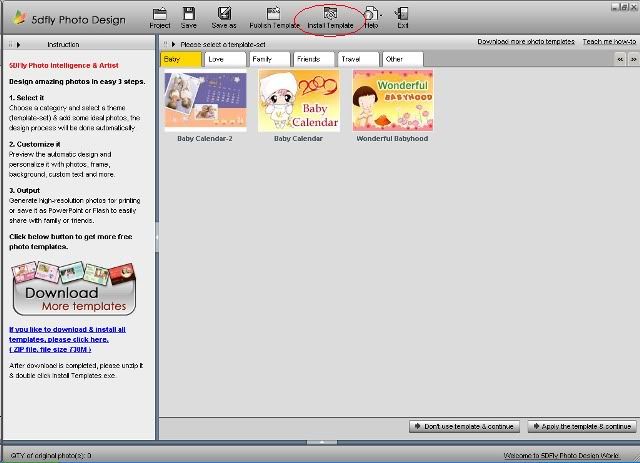Switch to the Love tab
The width and height of the screenshot is (640, 463).
[x=225, y=59]
